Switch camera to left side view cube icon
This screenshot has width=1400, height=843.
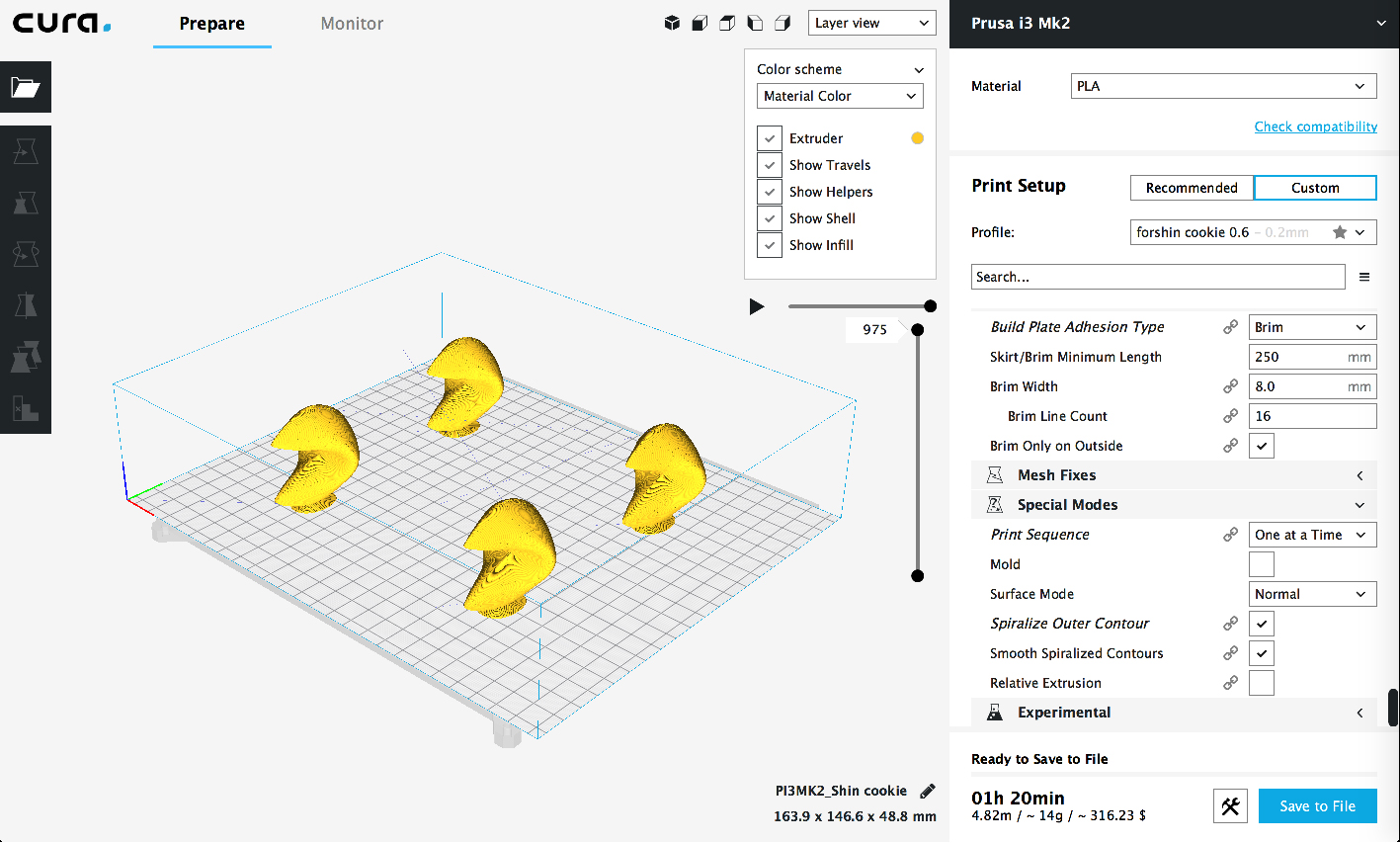point(755,23)
